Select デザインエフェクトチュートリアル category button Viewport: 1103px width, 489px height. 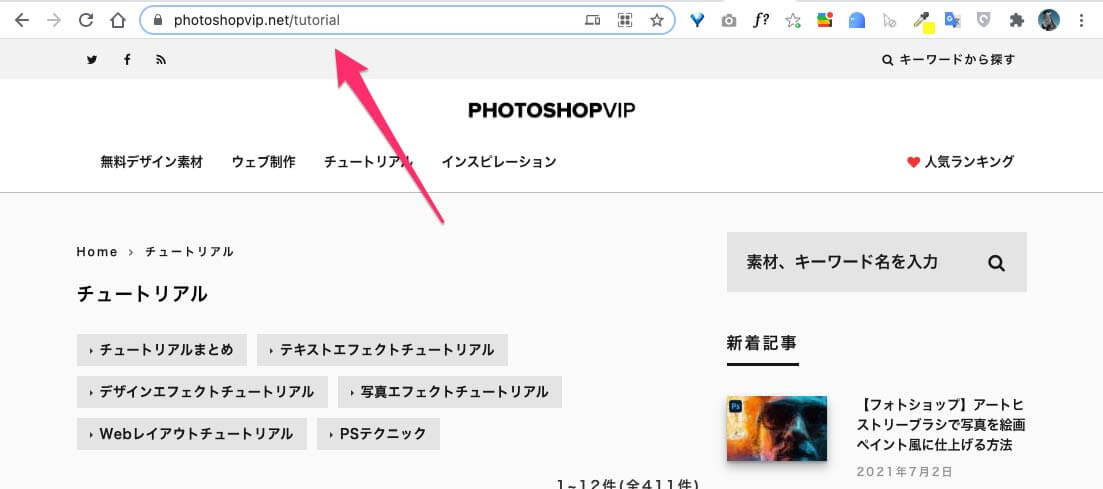[202, 392]
